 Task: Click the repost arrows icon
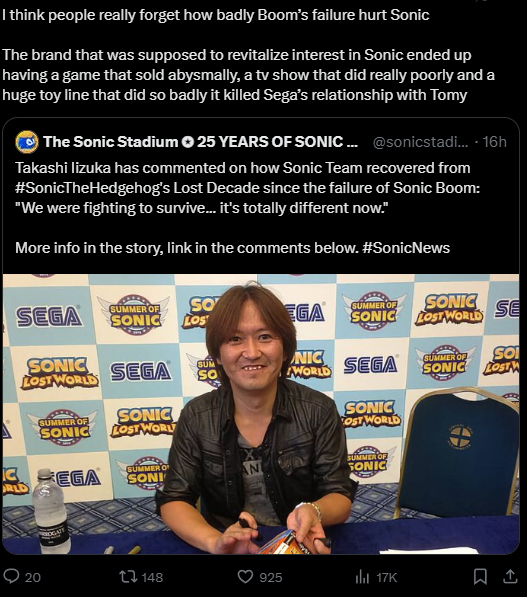click(x=128, y=576)
